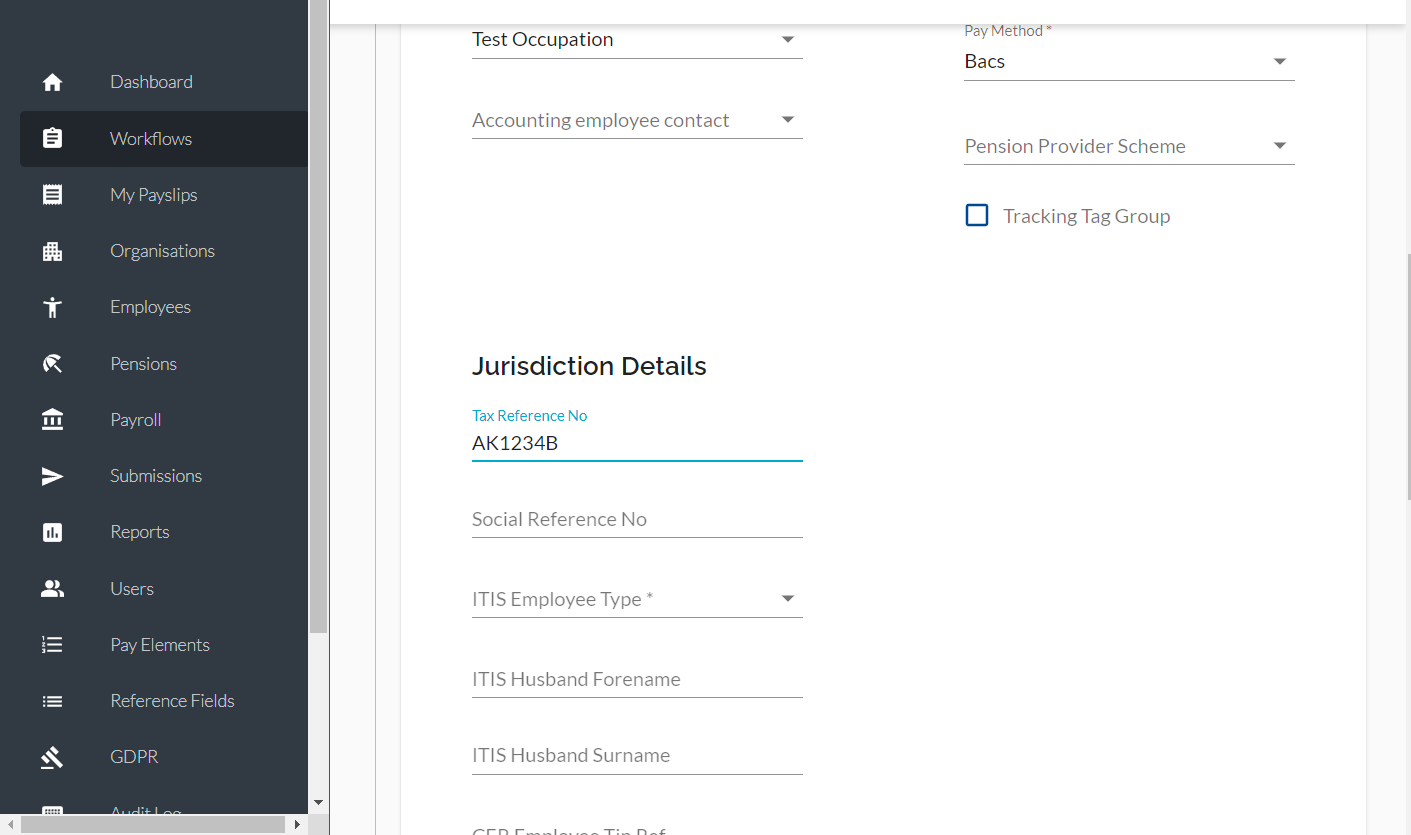Click the Reports chart icon
1411x835 pixels.
pyautogui.click(x=53, y=532)
